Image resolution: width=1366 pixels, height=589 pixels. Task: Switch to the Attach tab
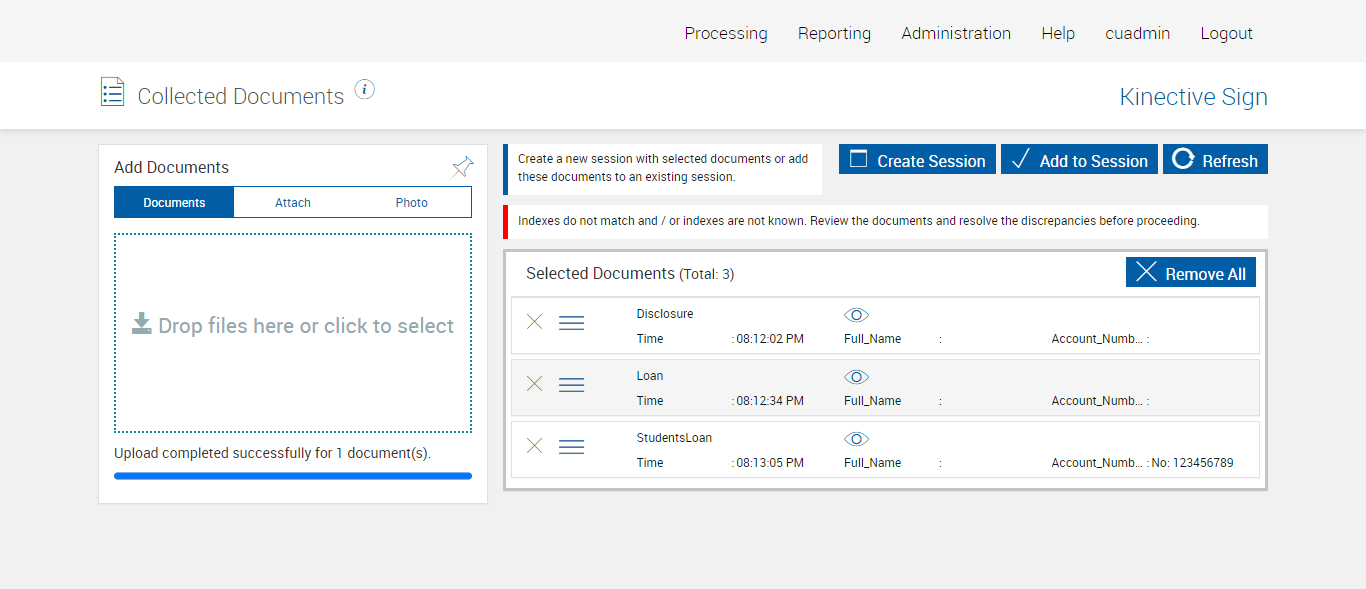tap(293, 203)
